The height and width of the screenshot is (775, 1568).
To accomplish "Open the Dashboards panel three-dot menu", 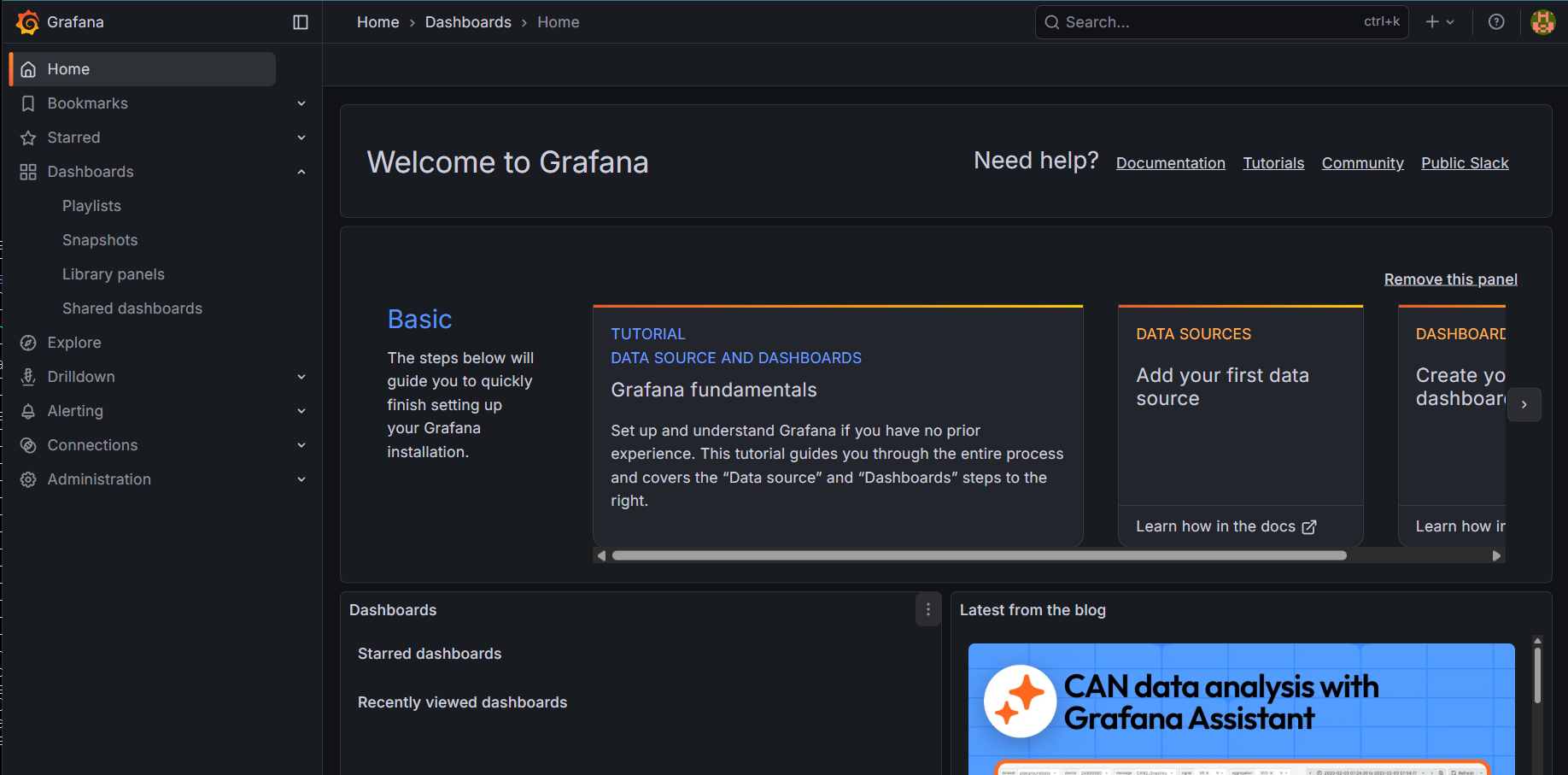I will coord(928,610).
